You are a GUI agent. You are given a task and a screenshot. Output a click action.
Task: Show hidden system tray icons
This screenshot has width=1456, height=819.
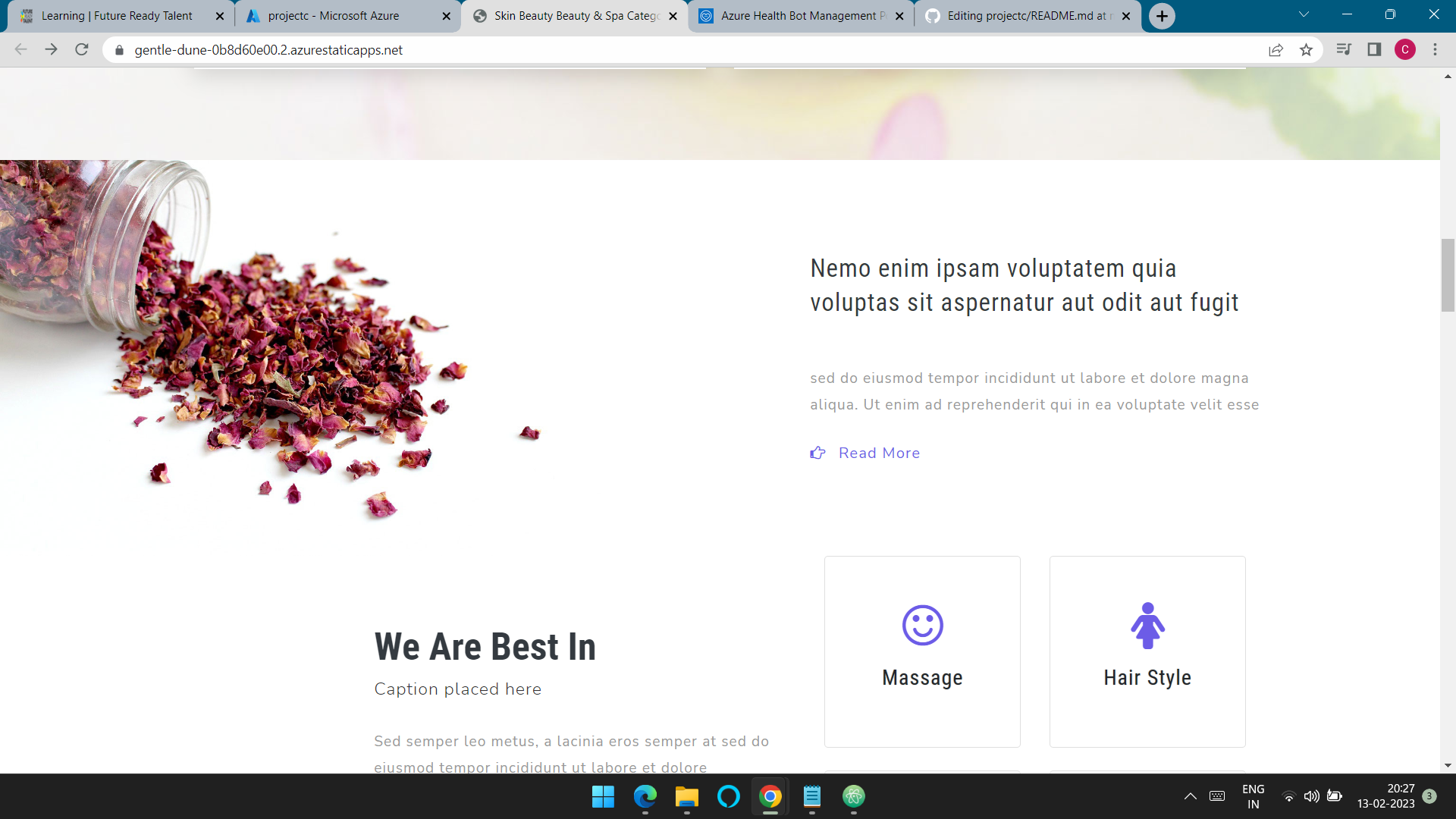(x=1190, y=796)
